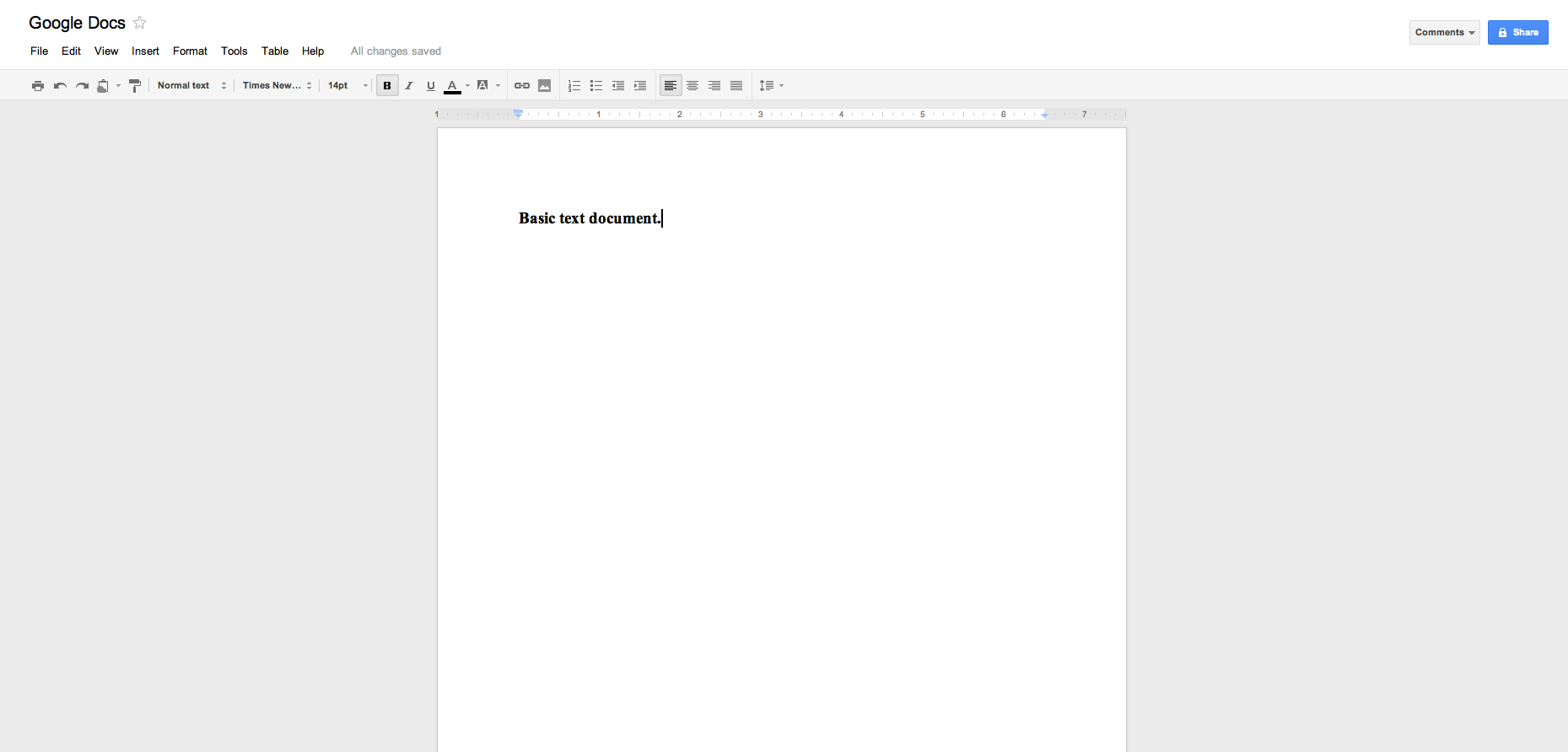1568x752 pixels.
Task: Increase the paragraph indent
Action: [640, 86]
